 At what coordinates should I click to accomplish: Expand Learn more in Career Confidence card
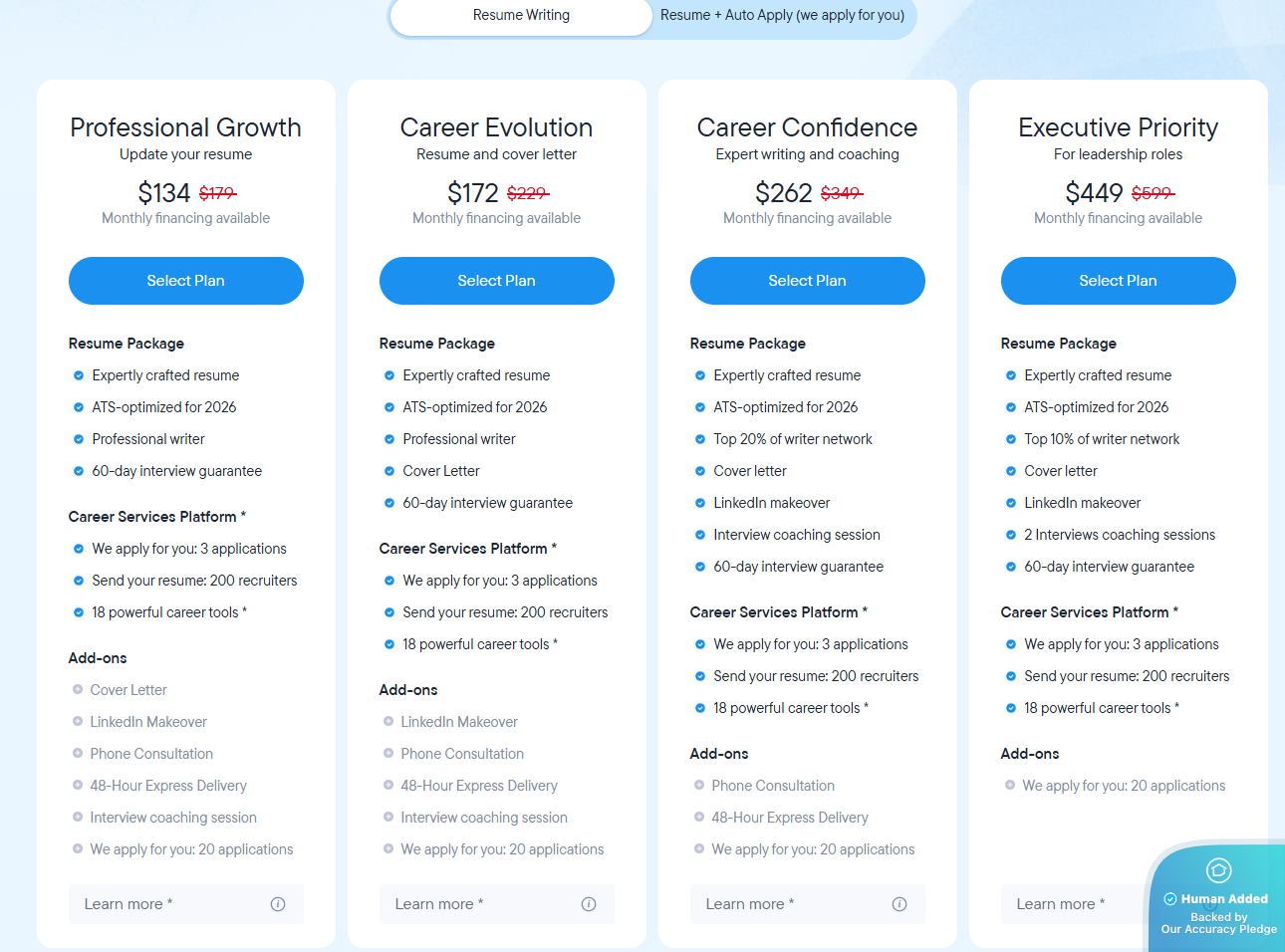click(750, 904)
